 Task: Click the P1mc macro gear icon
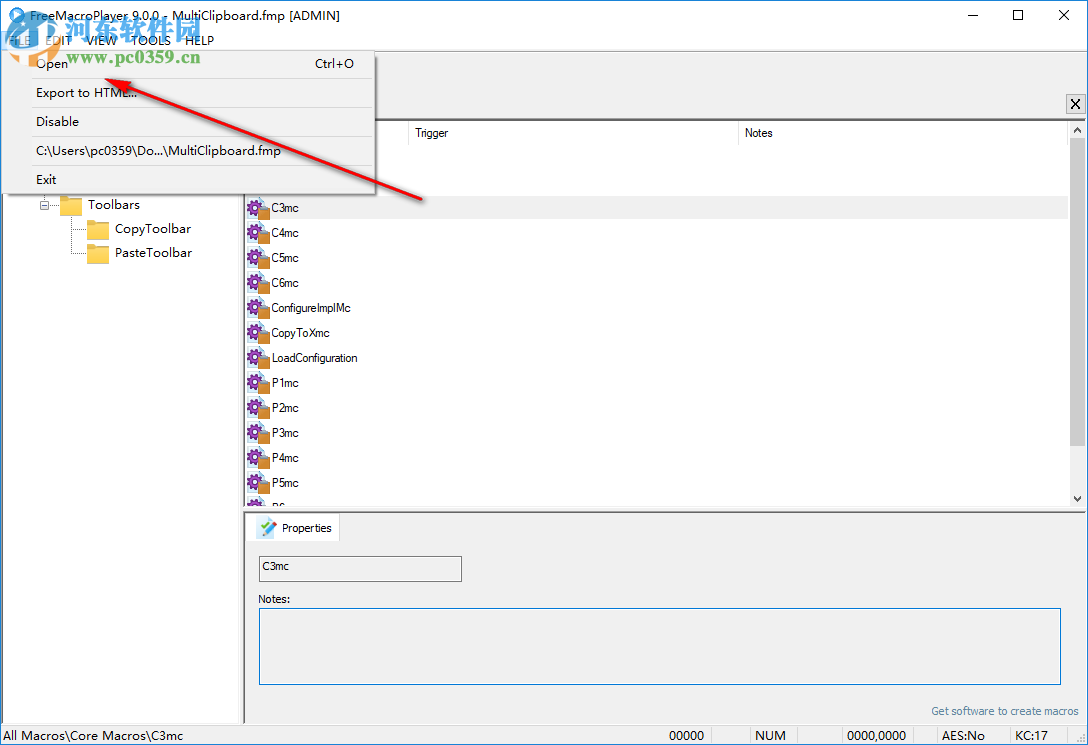tap(258, 383)
